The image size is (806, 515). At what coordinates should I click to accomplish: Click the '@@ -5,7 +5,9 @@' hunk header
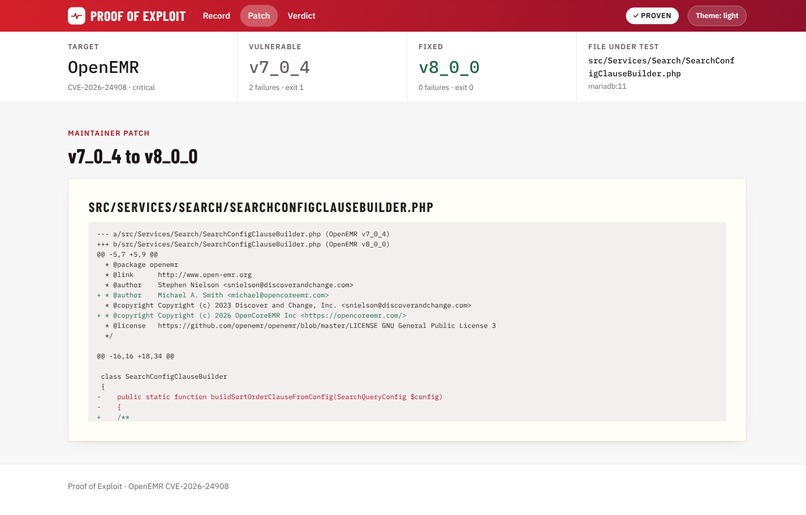pos(127,254)
